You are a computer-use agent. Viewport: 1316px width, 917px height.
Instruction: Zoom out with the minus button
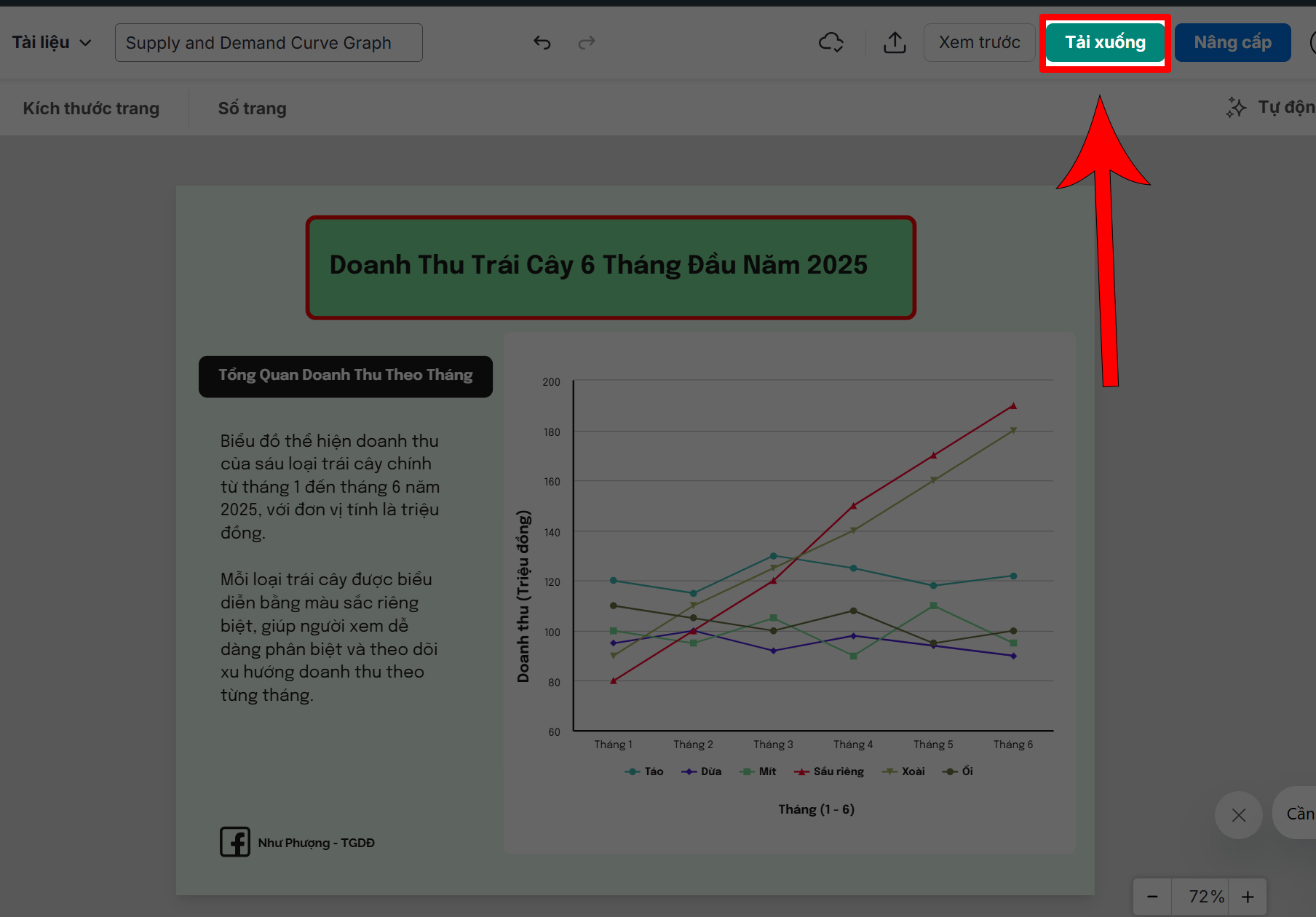tap(1152, 897)
